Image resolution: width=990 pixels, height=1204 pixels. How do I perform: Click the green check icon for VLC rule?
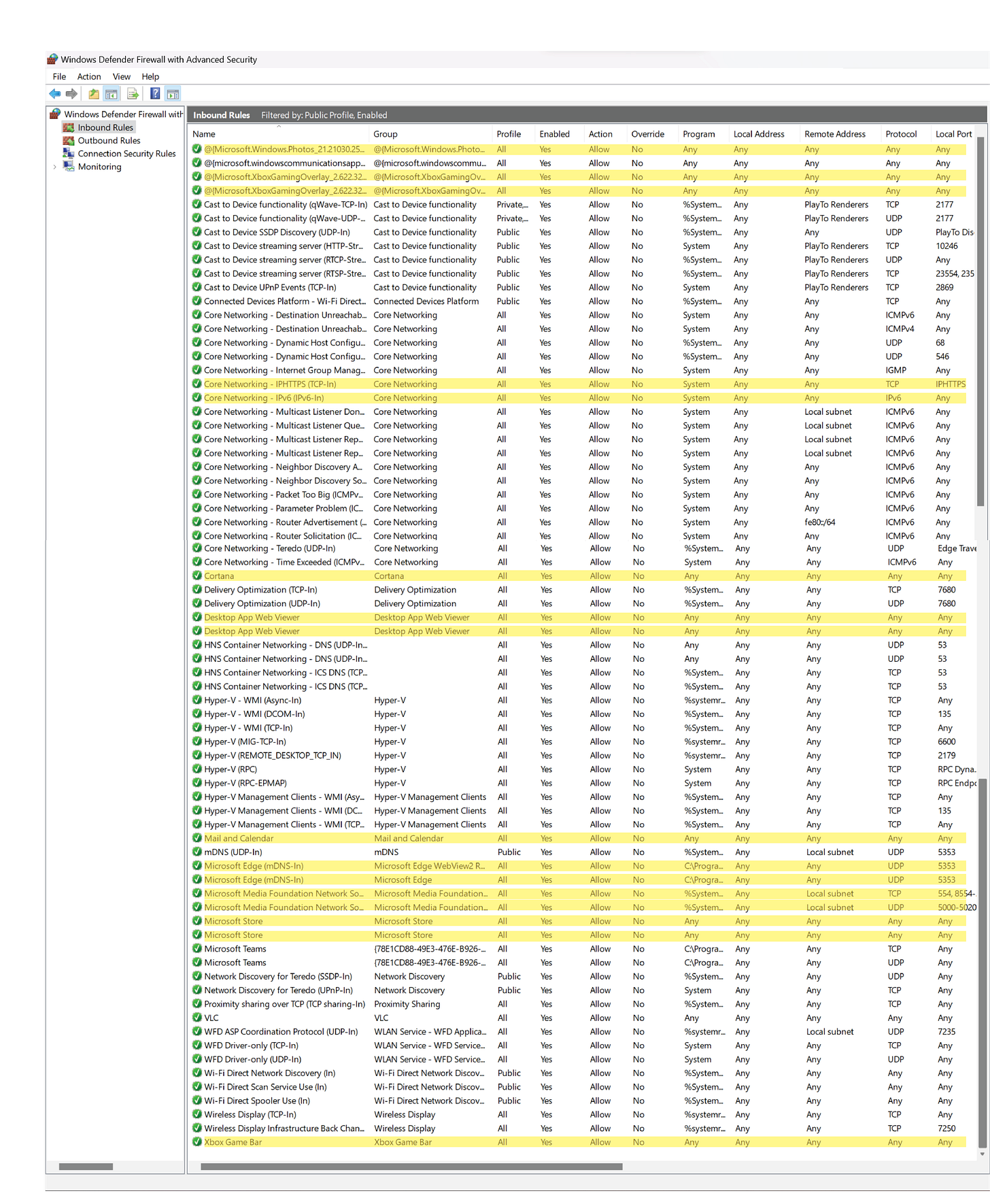click(x=197, y=1018)
